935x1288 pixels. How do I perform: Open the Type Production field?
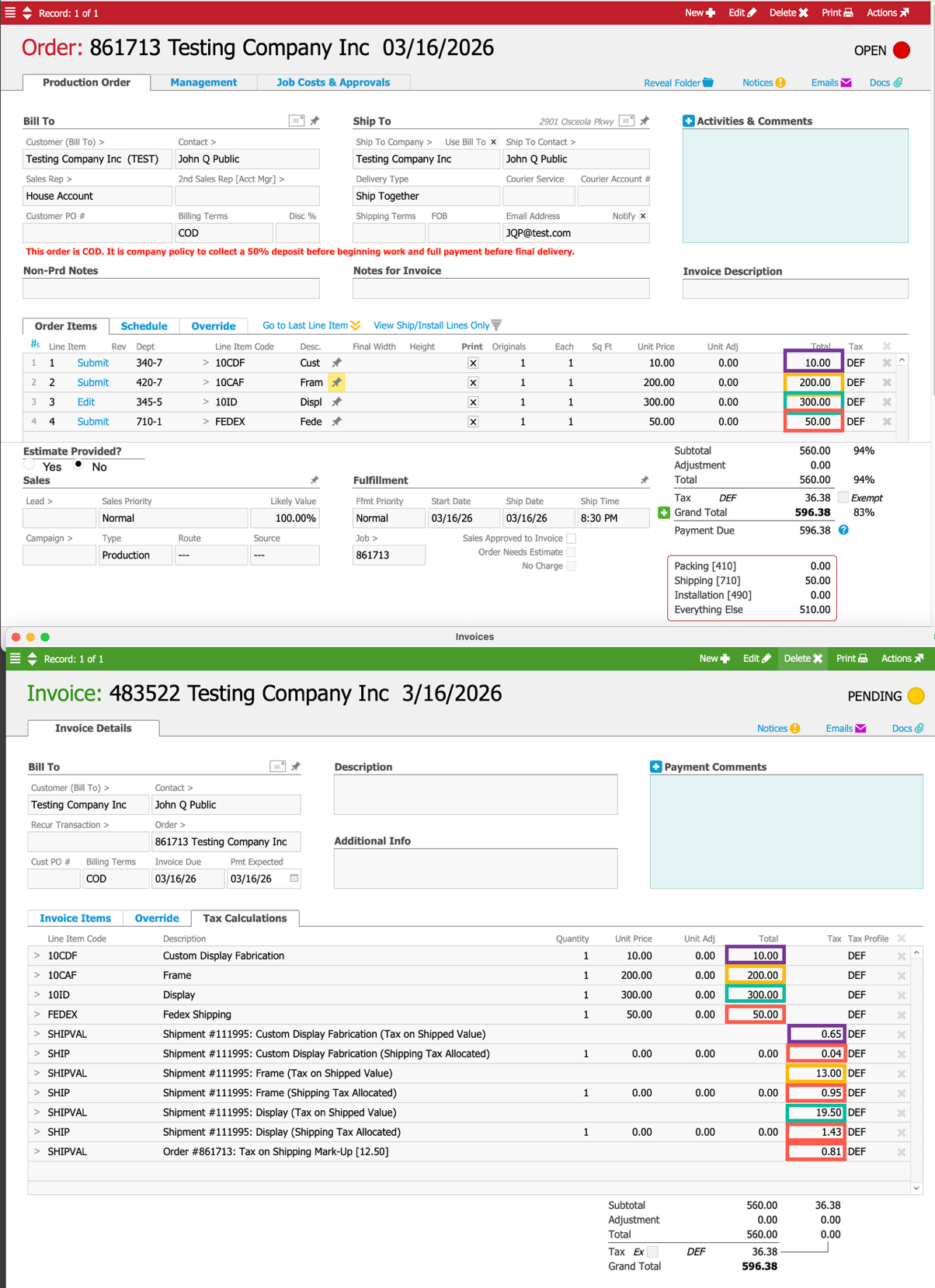pyautogui.click(x=136, y=555)
